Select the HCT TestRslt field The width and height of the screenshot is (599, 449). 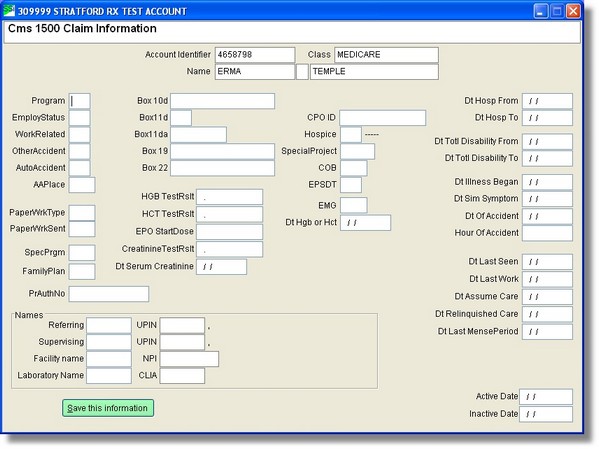[x=230, y=214]
